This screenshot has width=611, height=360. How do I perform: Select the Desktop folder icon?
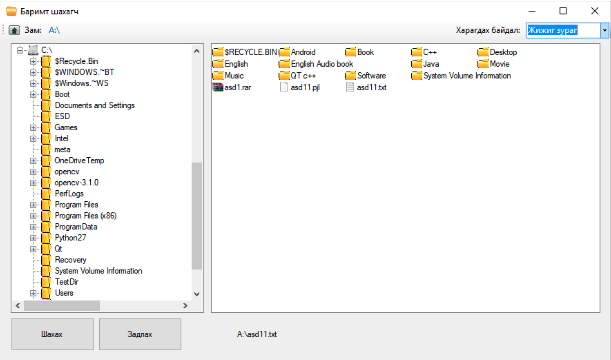click(483, 52)
